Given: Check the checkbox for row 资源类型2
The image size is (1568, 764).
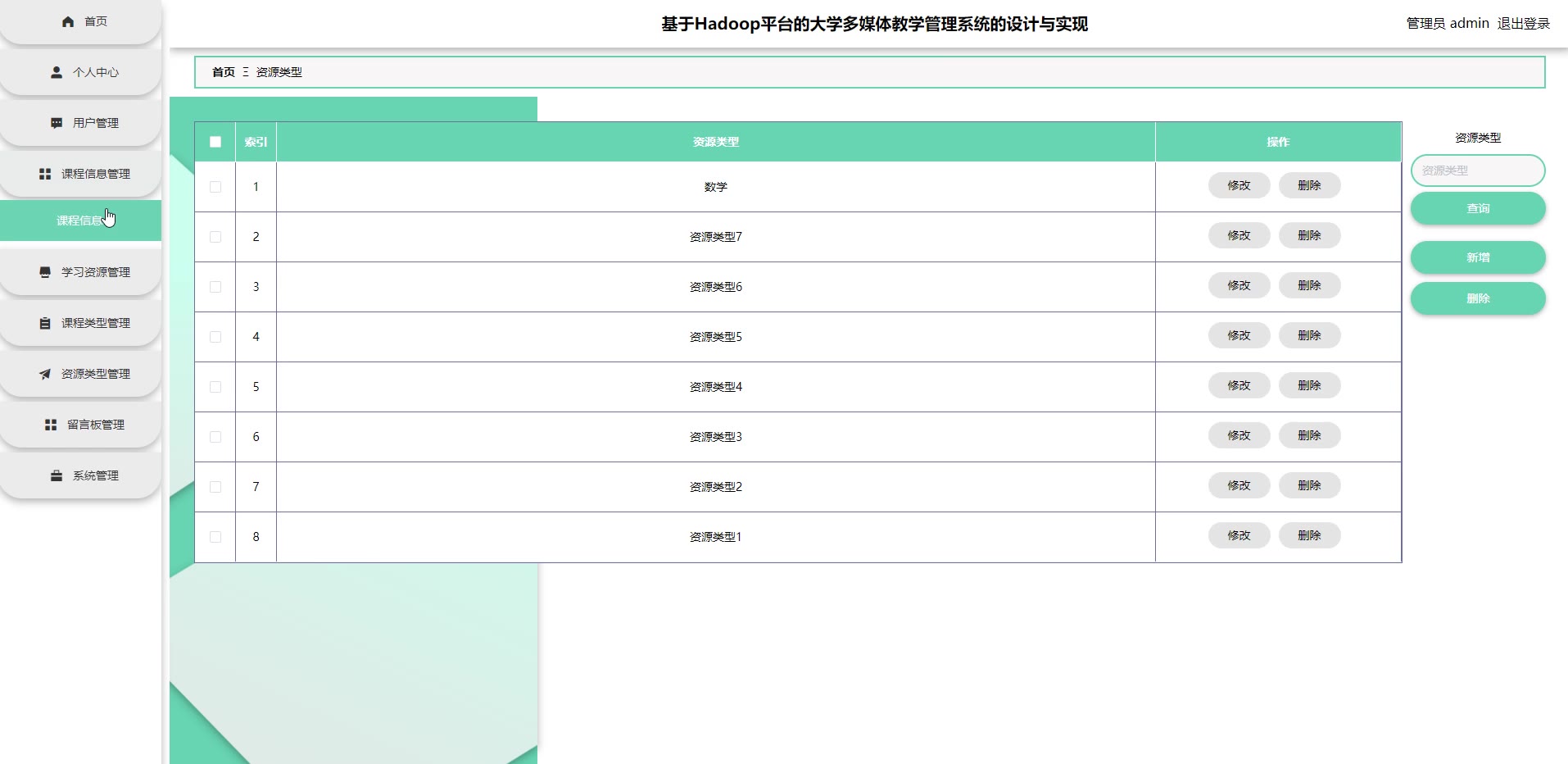Looking at the screenshot, I should [215, 487].
